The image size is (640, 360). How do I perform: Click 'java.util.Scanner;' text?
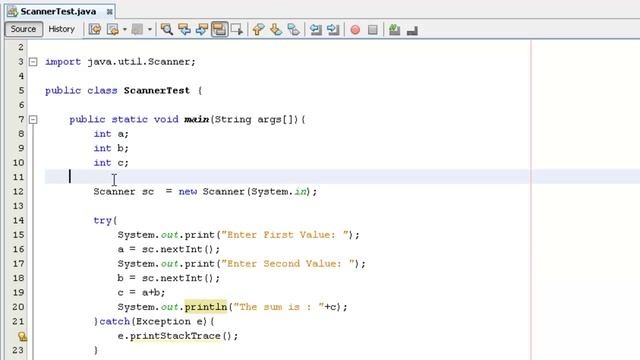point(142,62)
